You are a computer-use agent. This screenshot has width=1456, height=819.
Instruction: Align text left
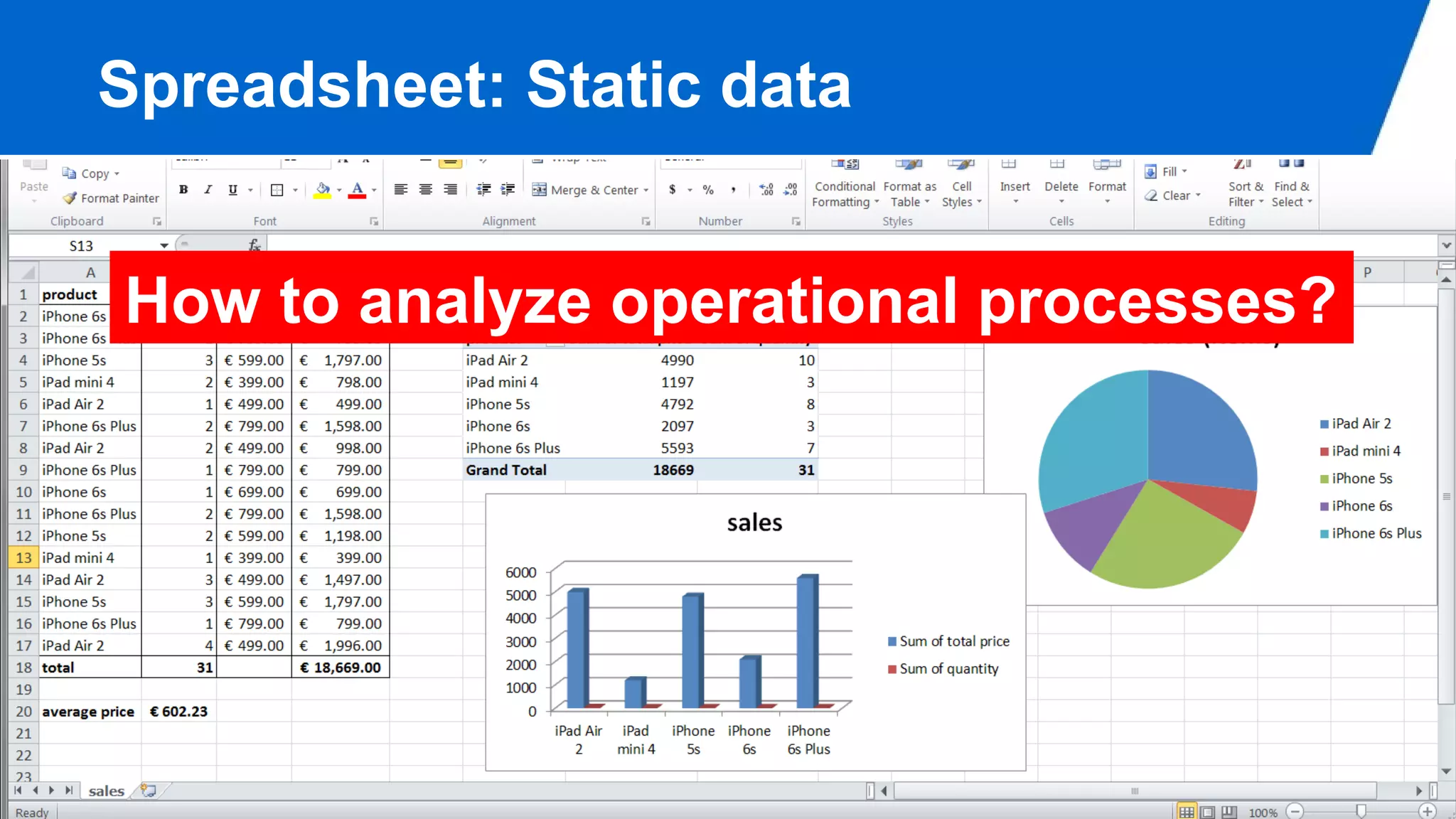tap(401, 189)
